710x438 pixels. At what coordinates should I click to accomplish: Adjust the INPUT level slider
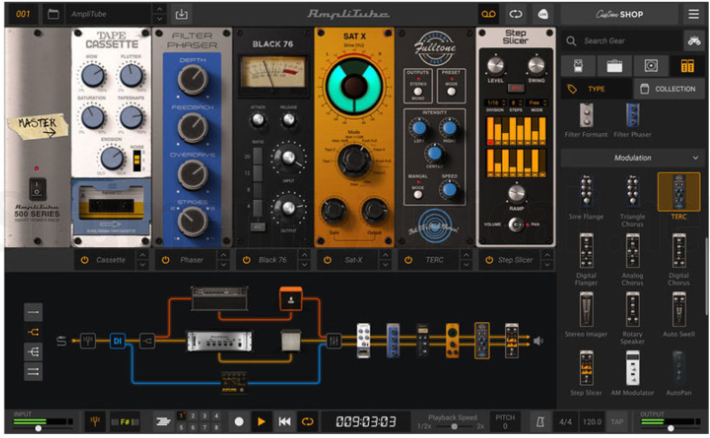pyautogui.click(x=38, y=428)
